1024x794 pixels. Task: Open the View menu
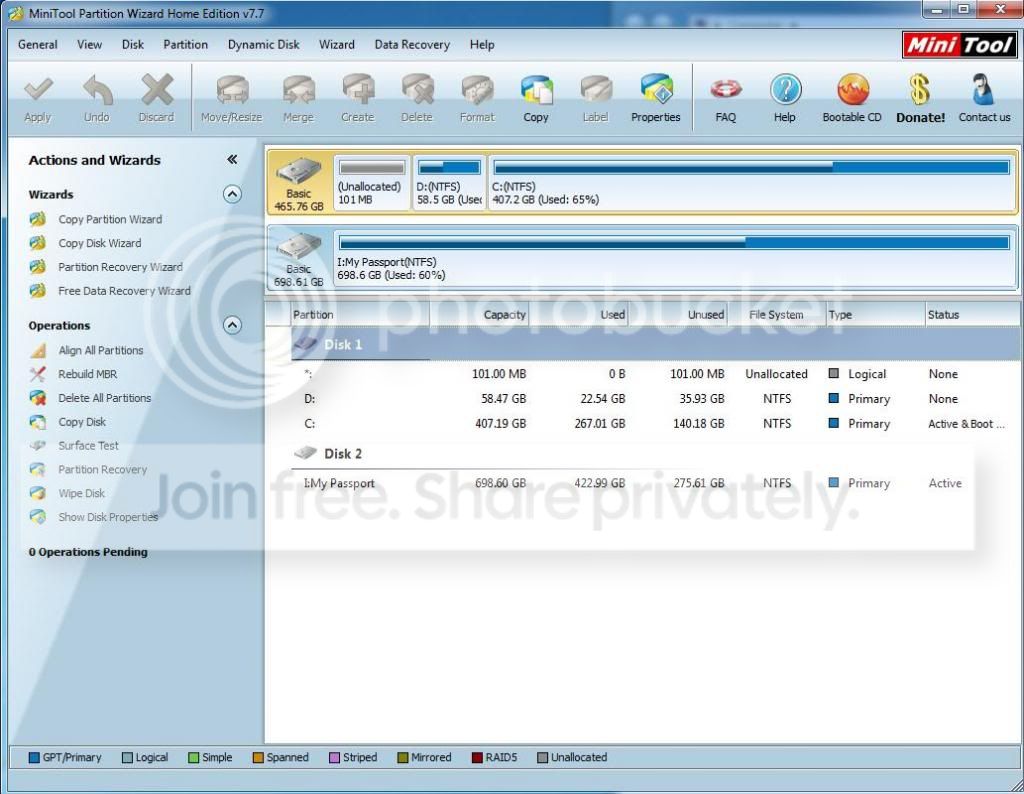[89, 44]
